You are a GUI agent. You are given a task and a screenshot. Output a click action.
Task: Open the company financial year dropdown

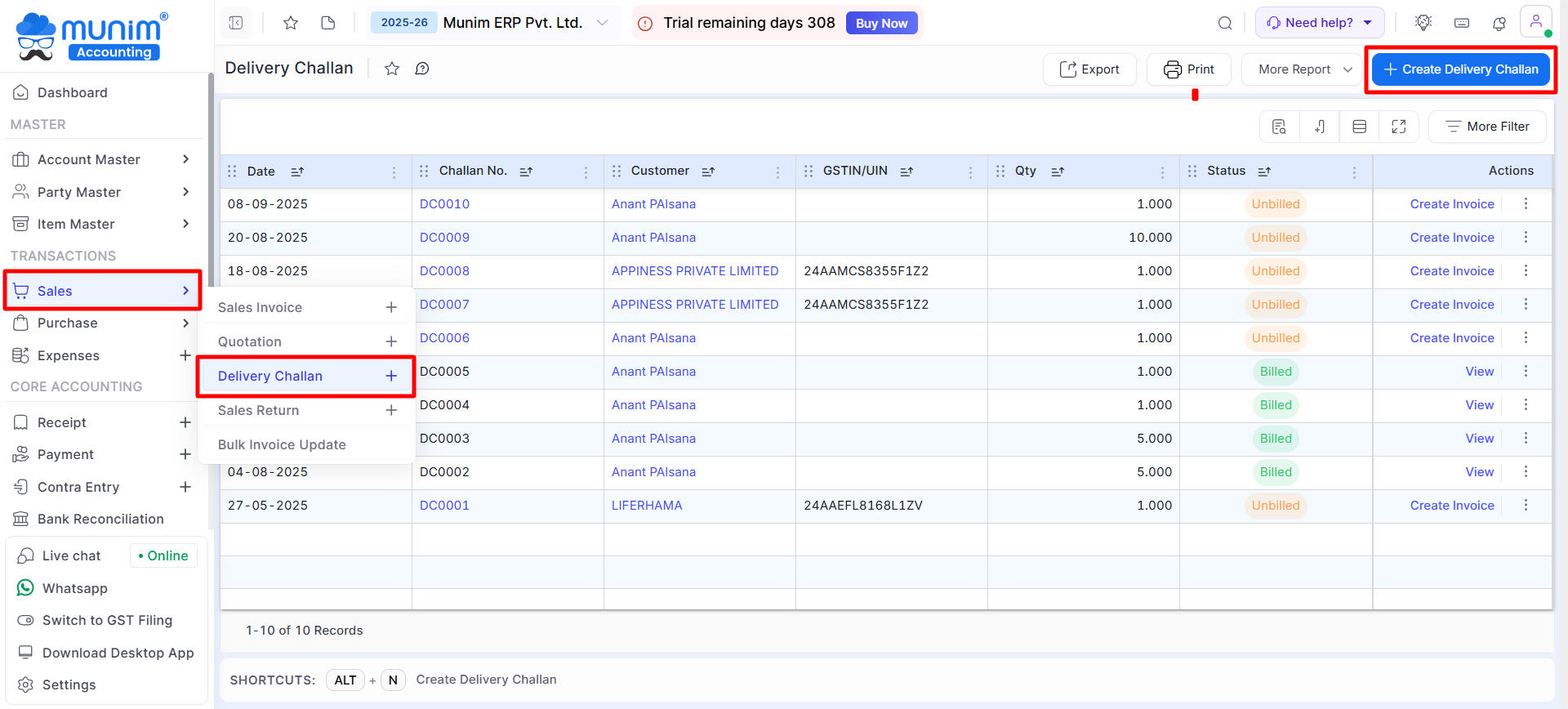coord(602,23)
